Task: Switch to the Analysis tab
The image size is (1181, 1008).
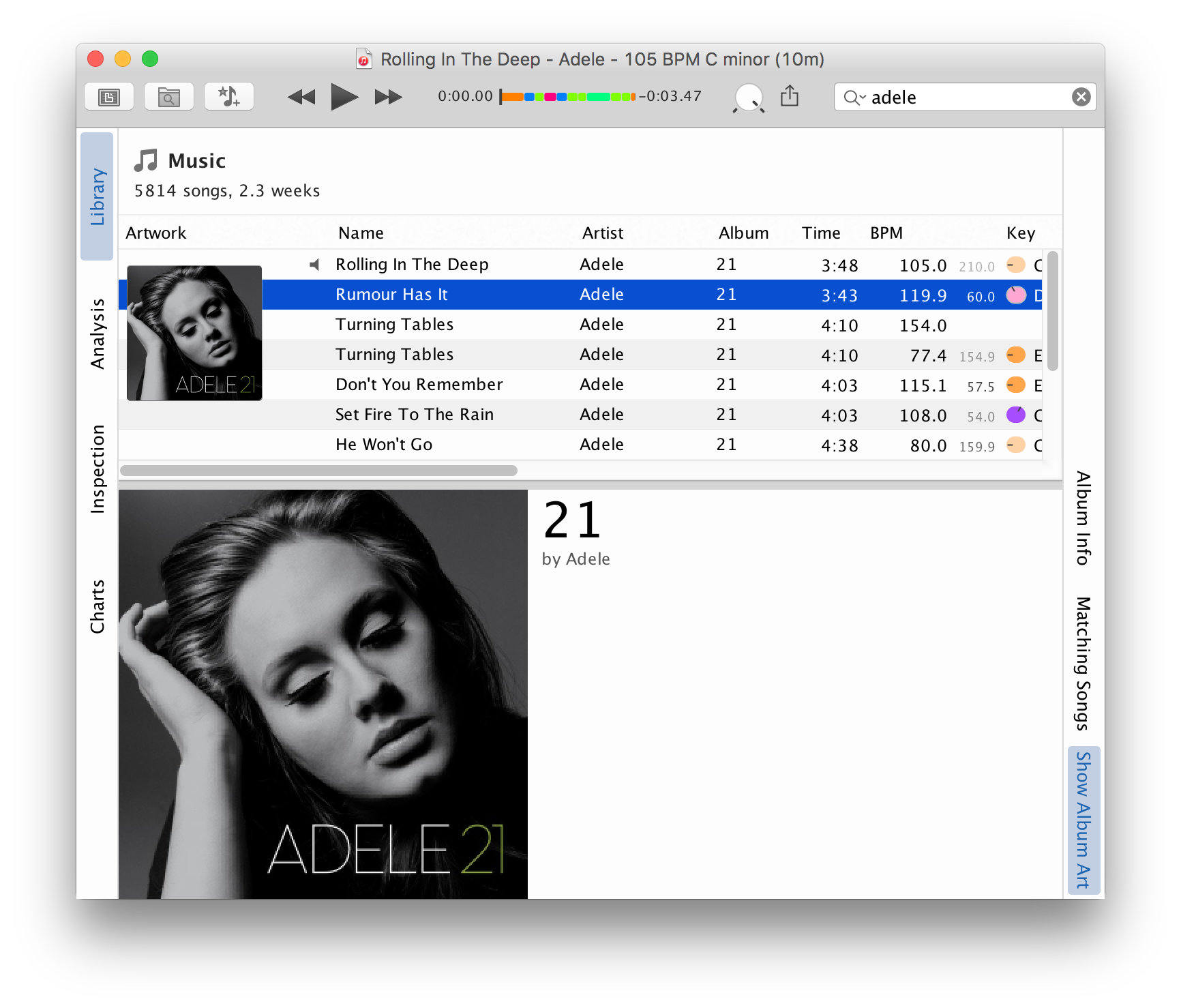Action: click(98, 333)
